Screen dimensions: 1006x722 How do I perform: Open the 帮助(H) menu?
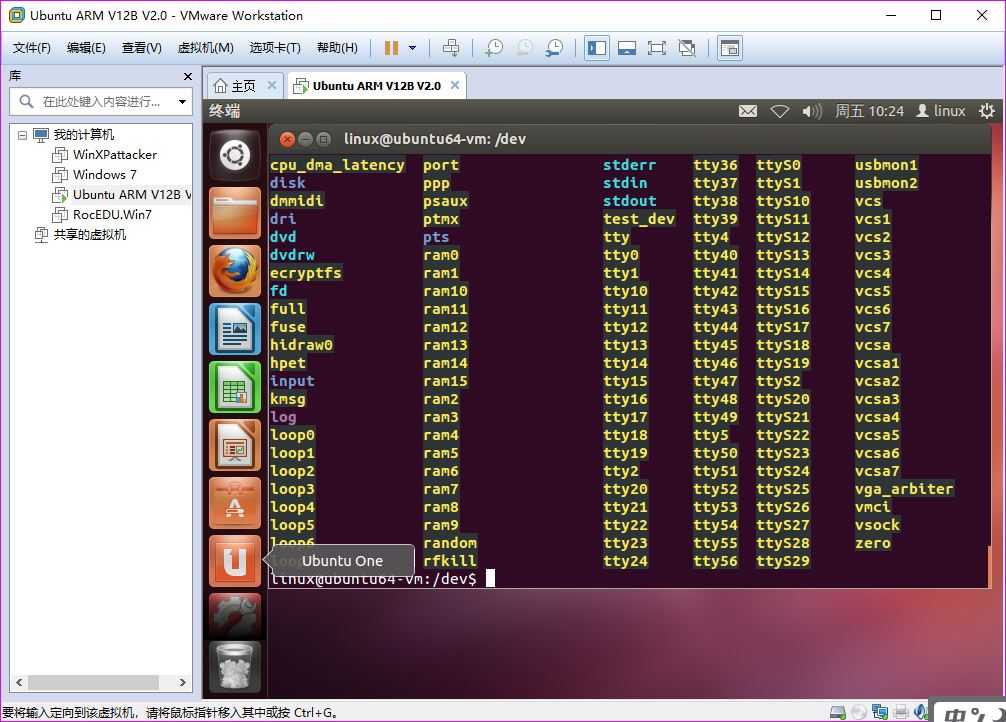click(x=337, y=48)
